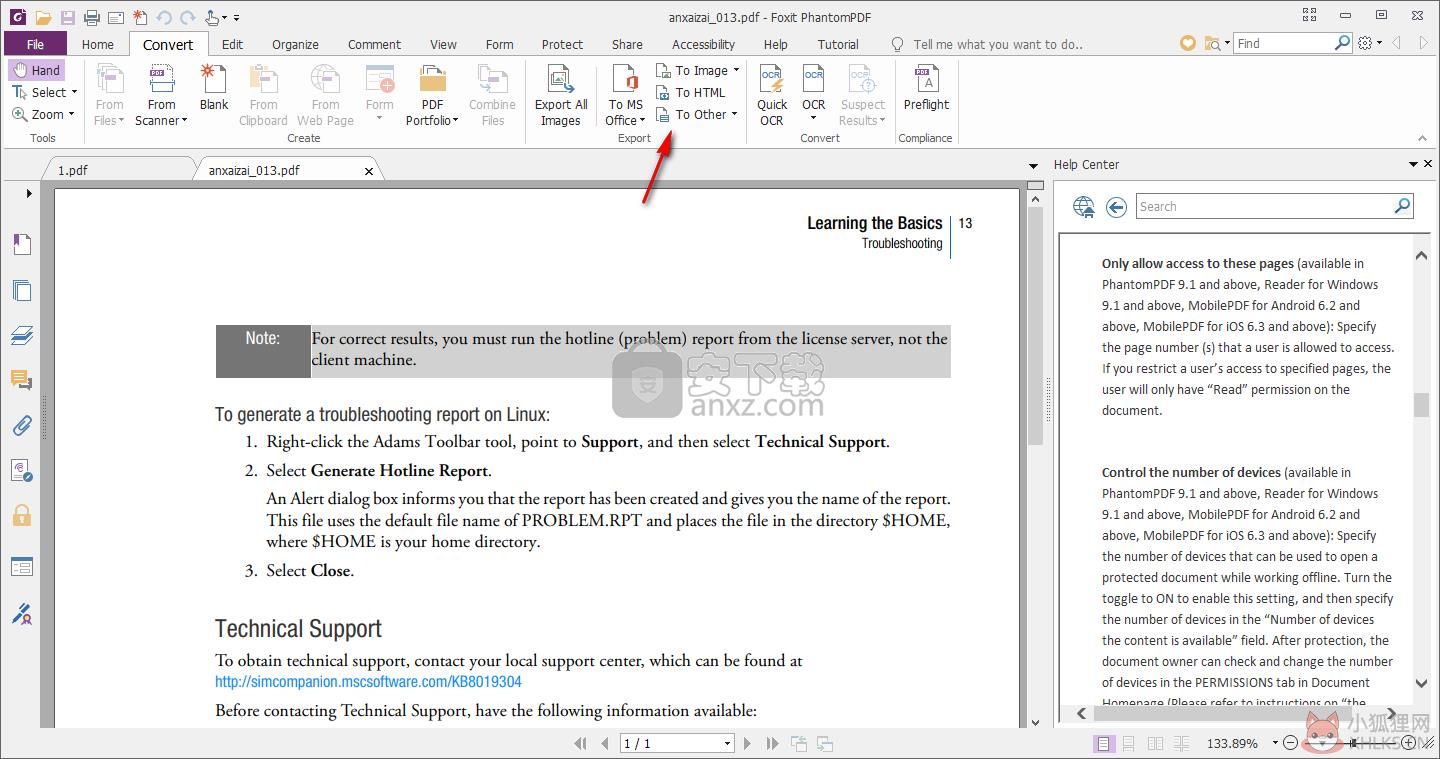1440x759 pixels.
Task: Click the Print icon in quick access toolbar
Action: coord(92,17)
